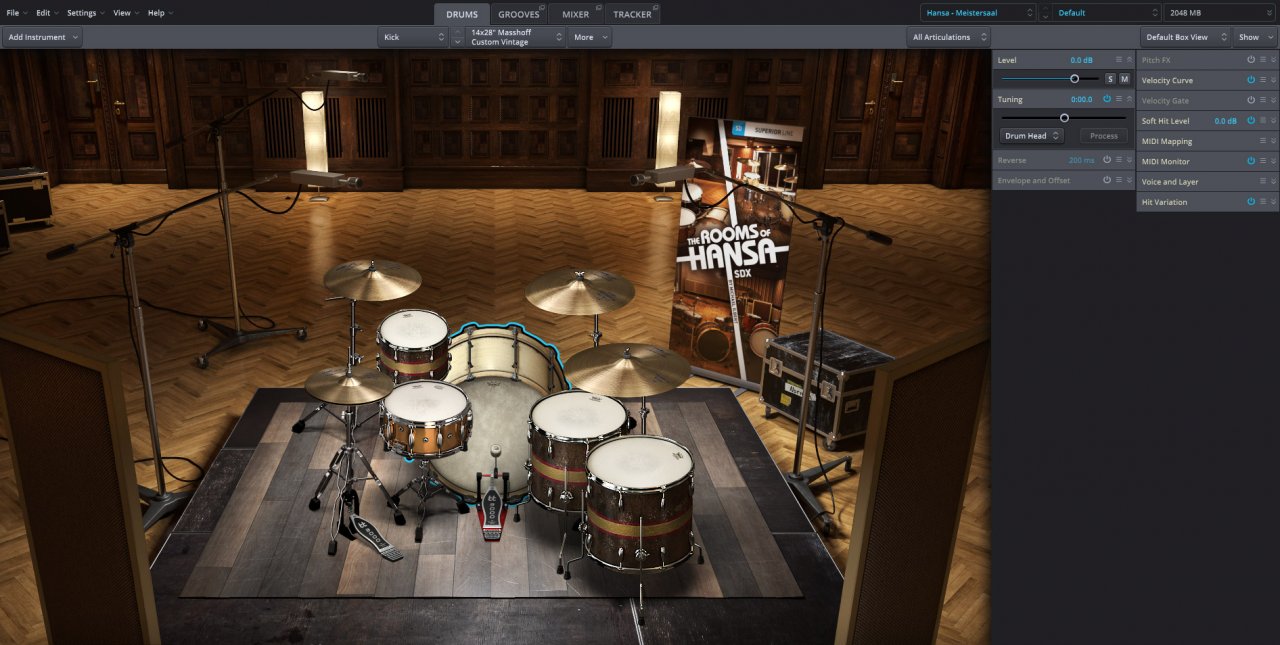Open the Hit Variation menu icon
The height and width of the screenshot is (645, 1280).
coord(1262,202)
